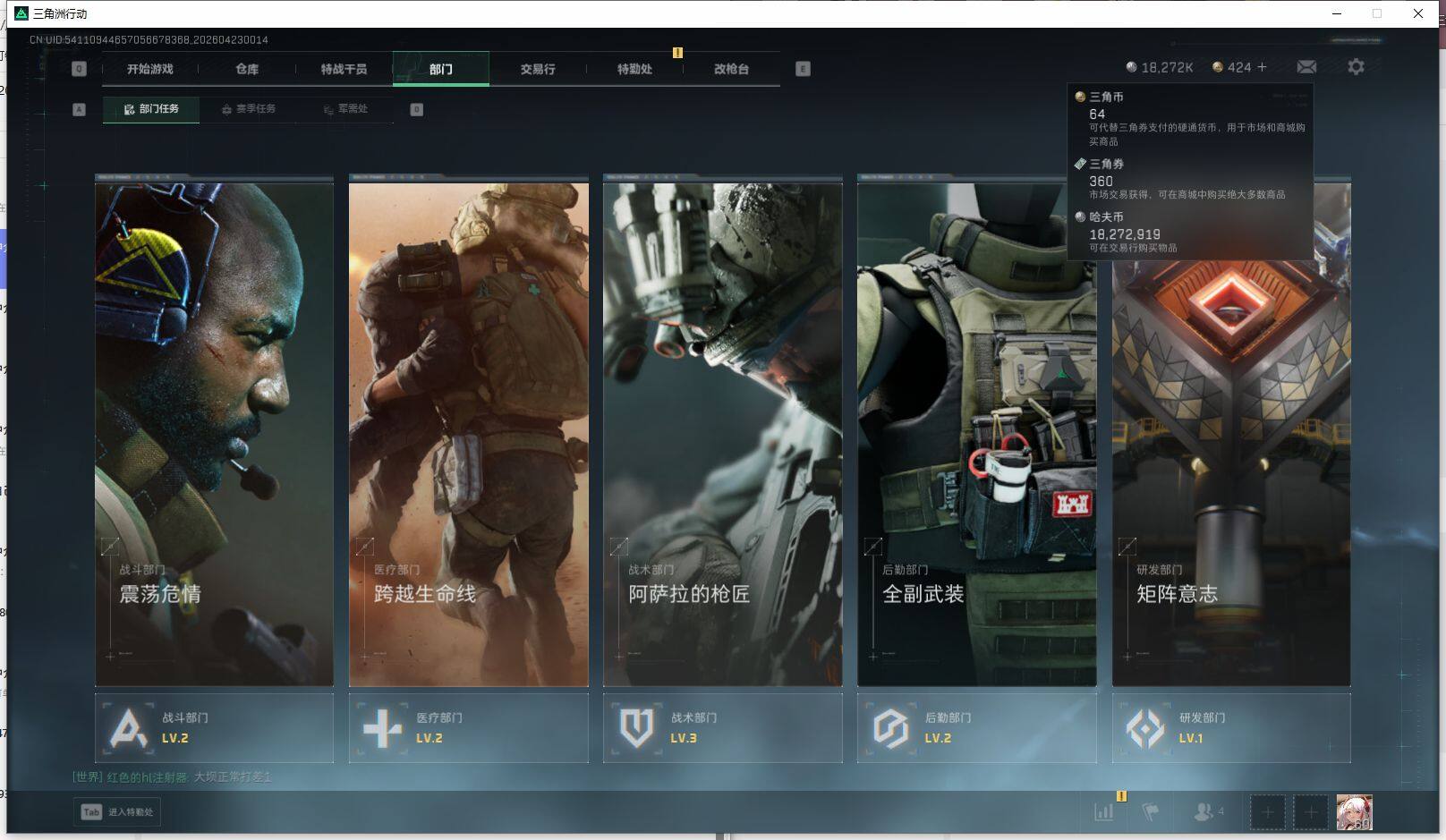Click the 进入特勤处 button

coord(117,812)
